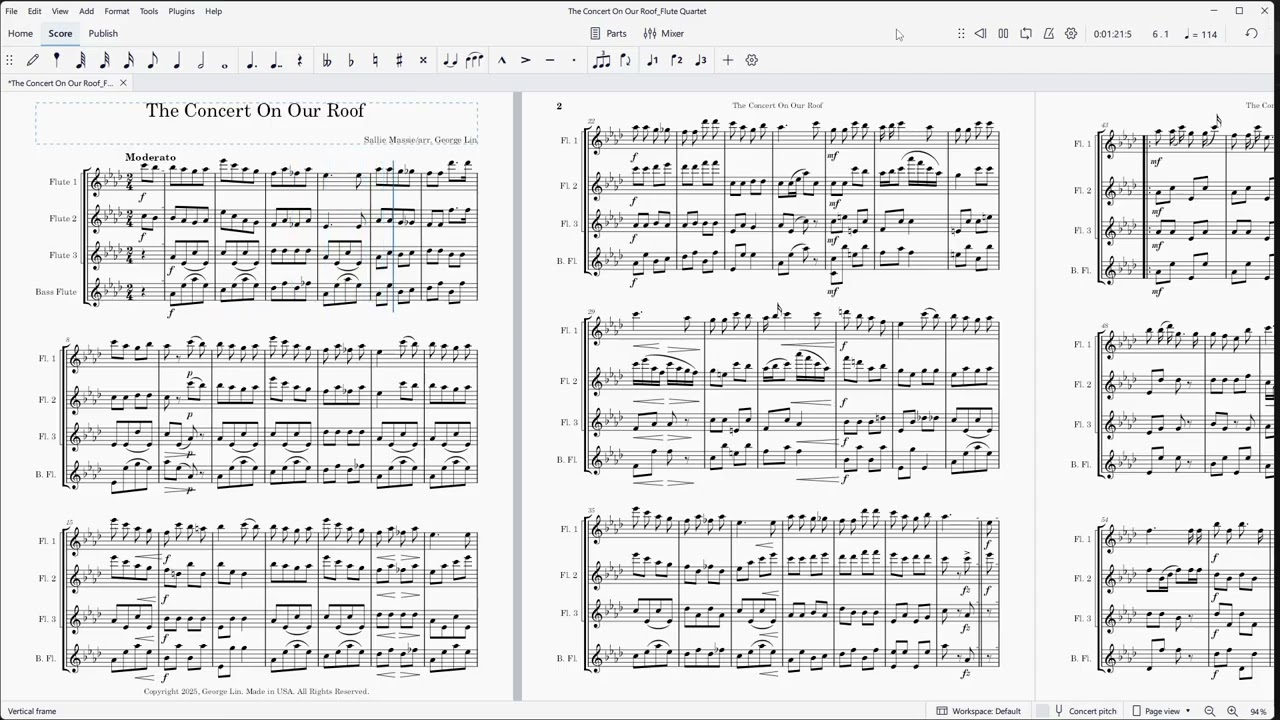1280x720 pixels.
Task: Apply the double flat accidental
Action: (x=326, y=60)
